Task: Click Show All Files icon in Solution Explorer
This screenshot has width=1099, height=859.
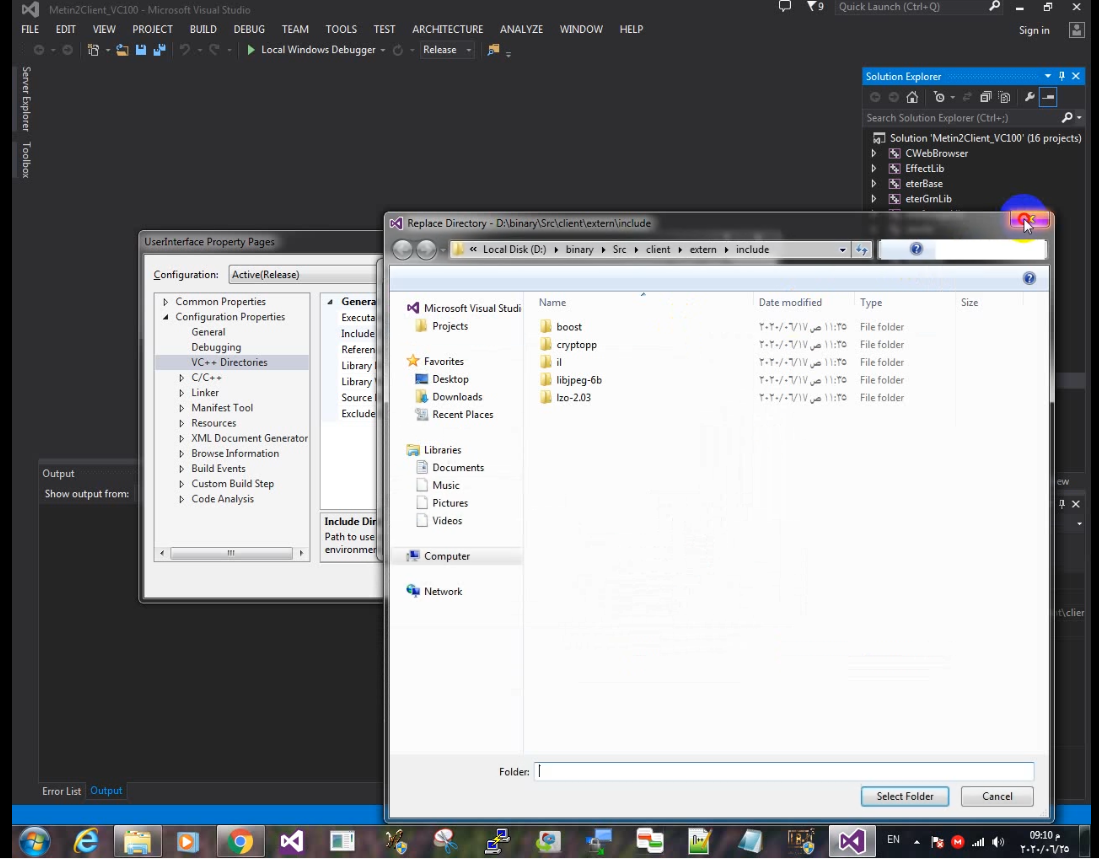Action: coord(1004,97)
